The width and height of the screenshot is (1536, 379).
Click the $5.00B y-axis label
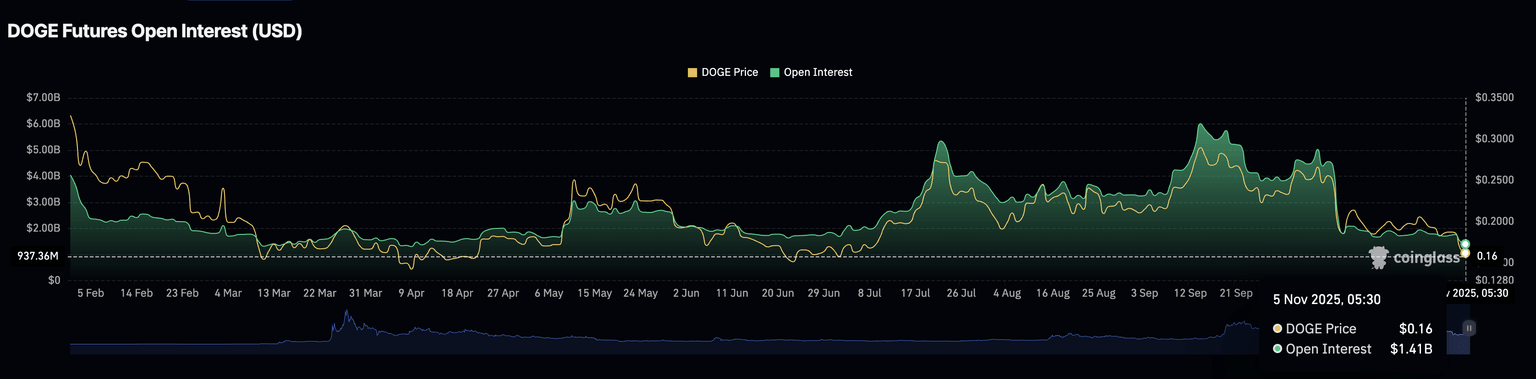click(x=44, y=150)
